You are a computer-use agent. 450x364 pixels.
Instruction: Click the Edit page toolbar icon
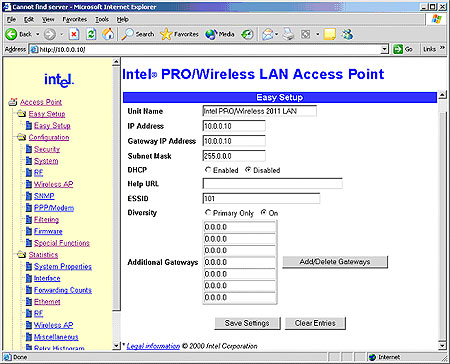tap(306, 34)
